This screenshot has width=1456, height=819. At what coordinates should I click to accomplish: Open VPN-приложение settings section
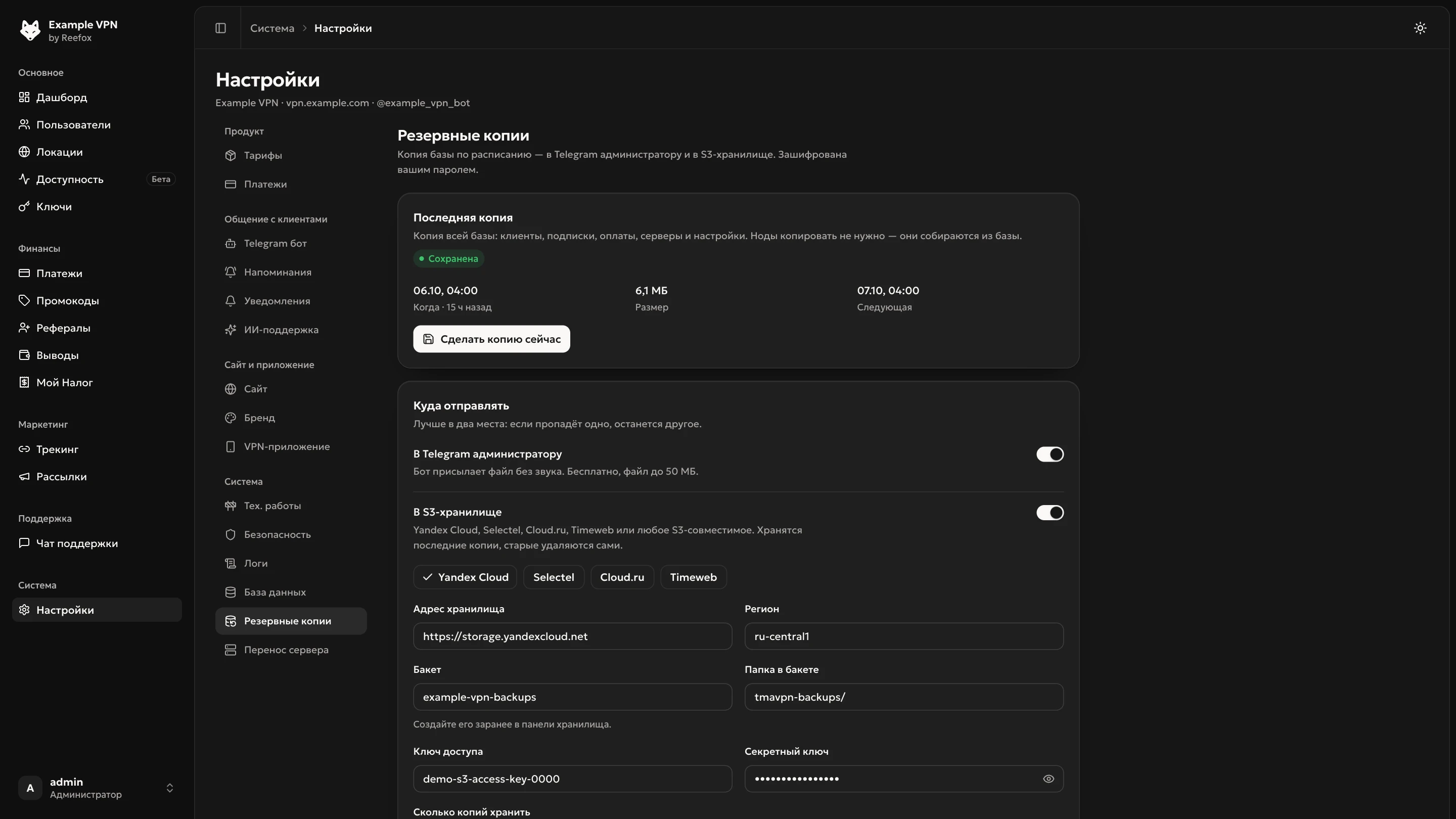point(291,446)
